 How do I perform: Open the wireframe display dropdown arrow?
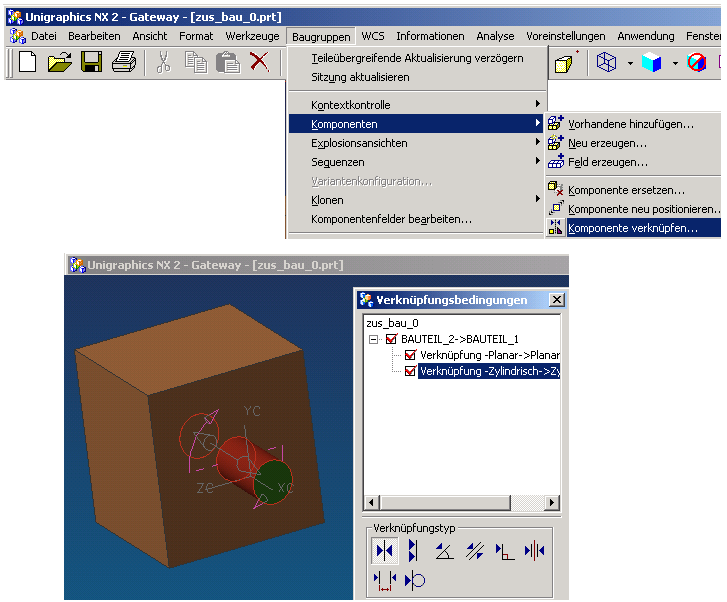pos(630,63)
